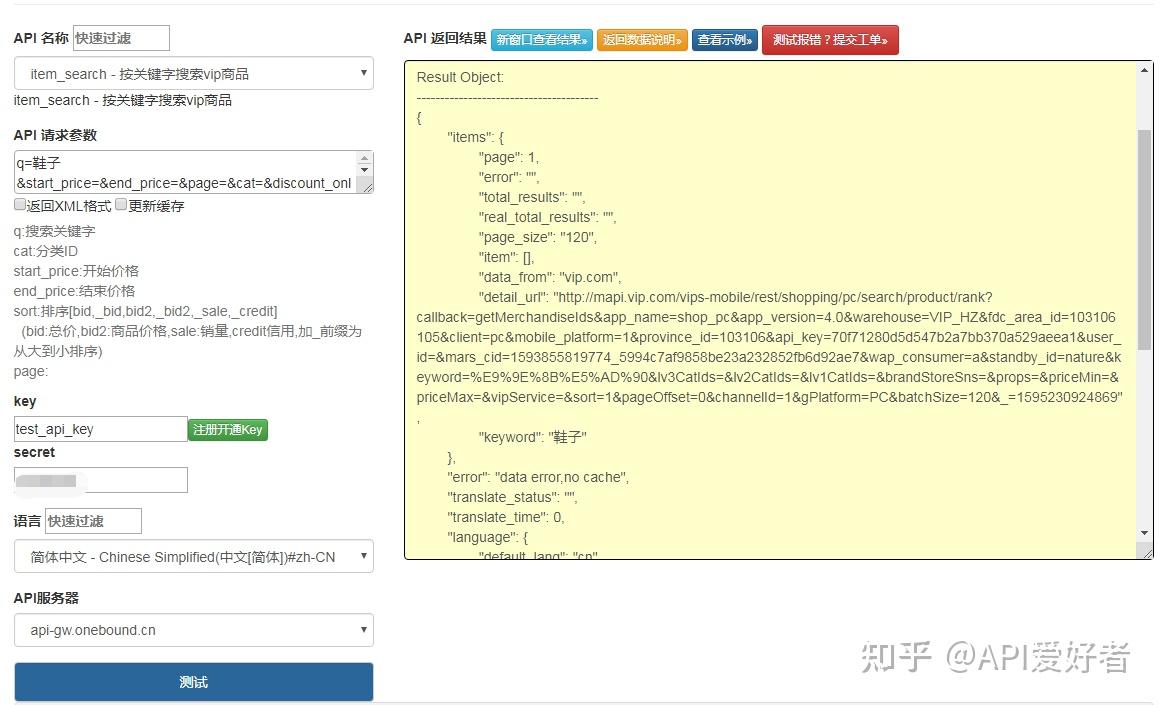Click the "translate_time": 0 line
Screen dimensions: 1160x705
tap(505, 517)
